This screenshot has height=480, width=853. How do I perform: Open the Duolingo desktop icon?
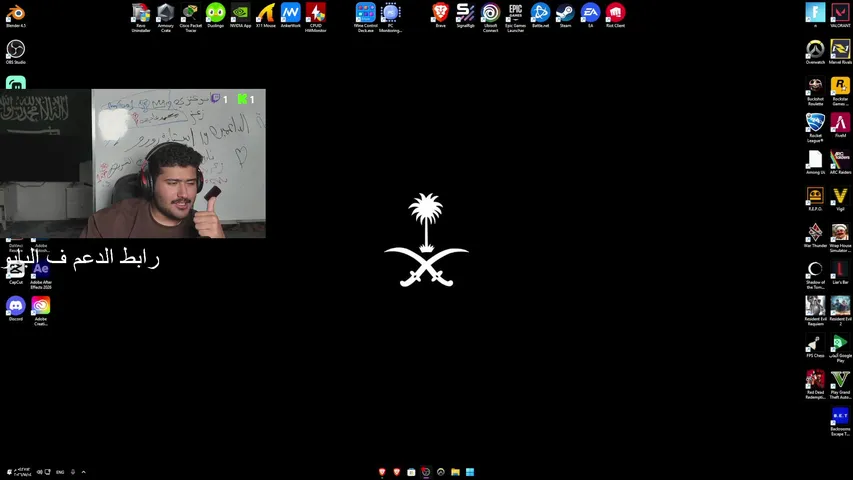click(215, 15)
